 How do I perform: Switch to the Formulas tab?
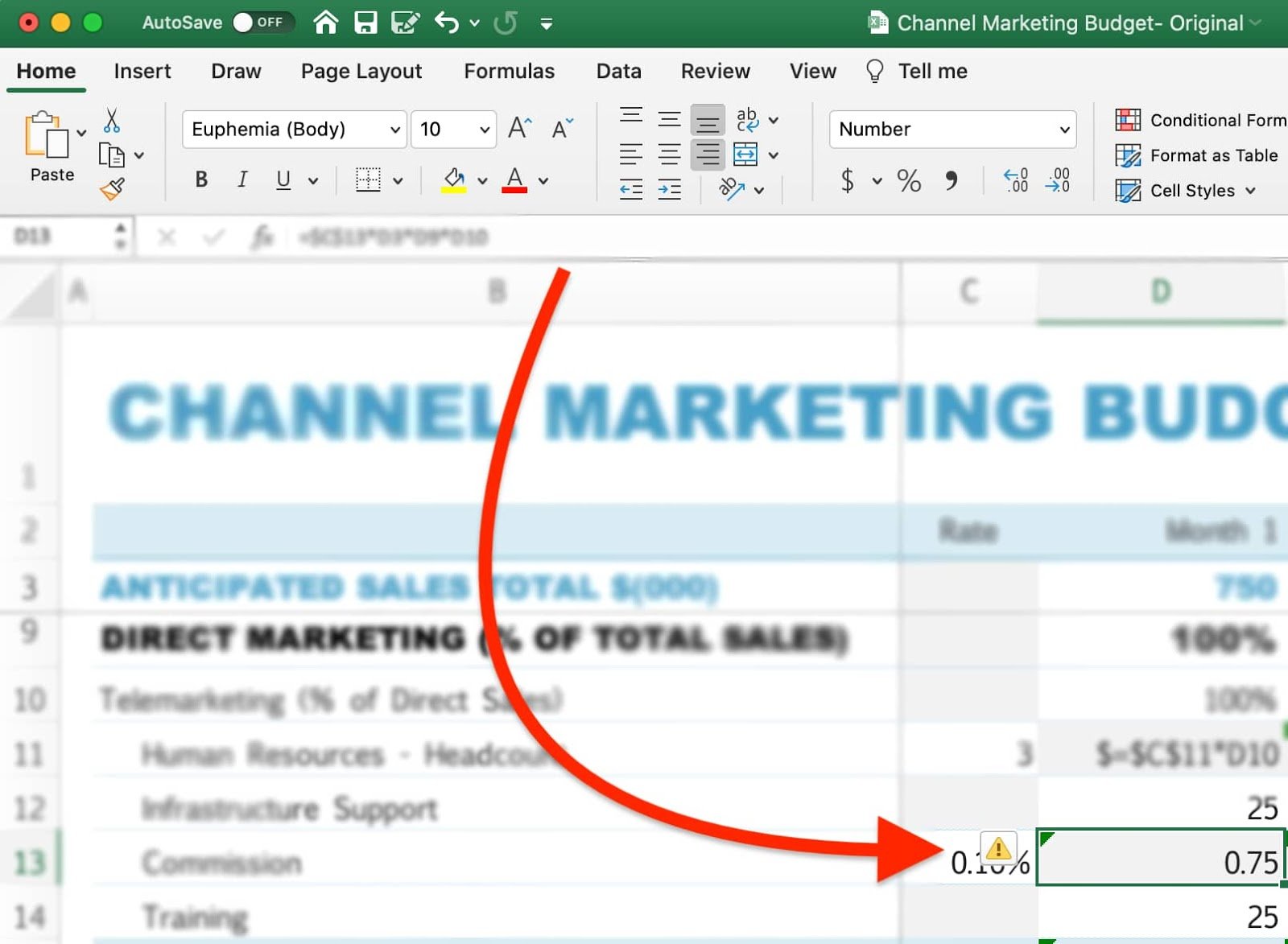click(x=509, y=71)
